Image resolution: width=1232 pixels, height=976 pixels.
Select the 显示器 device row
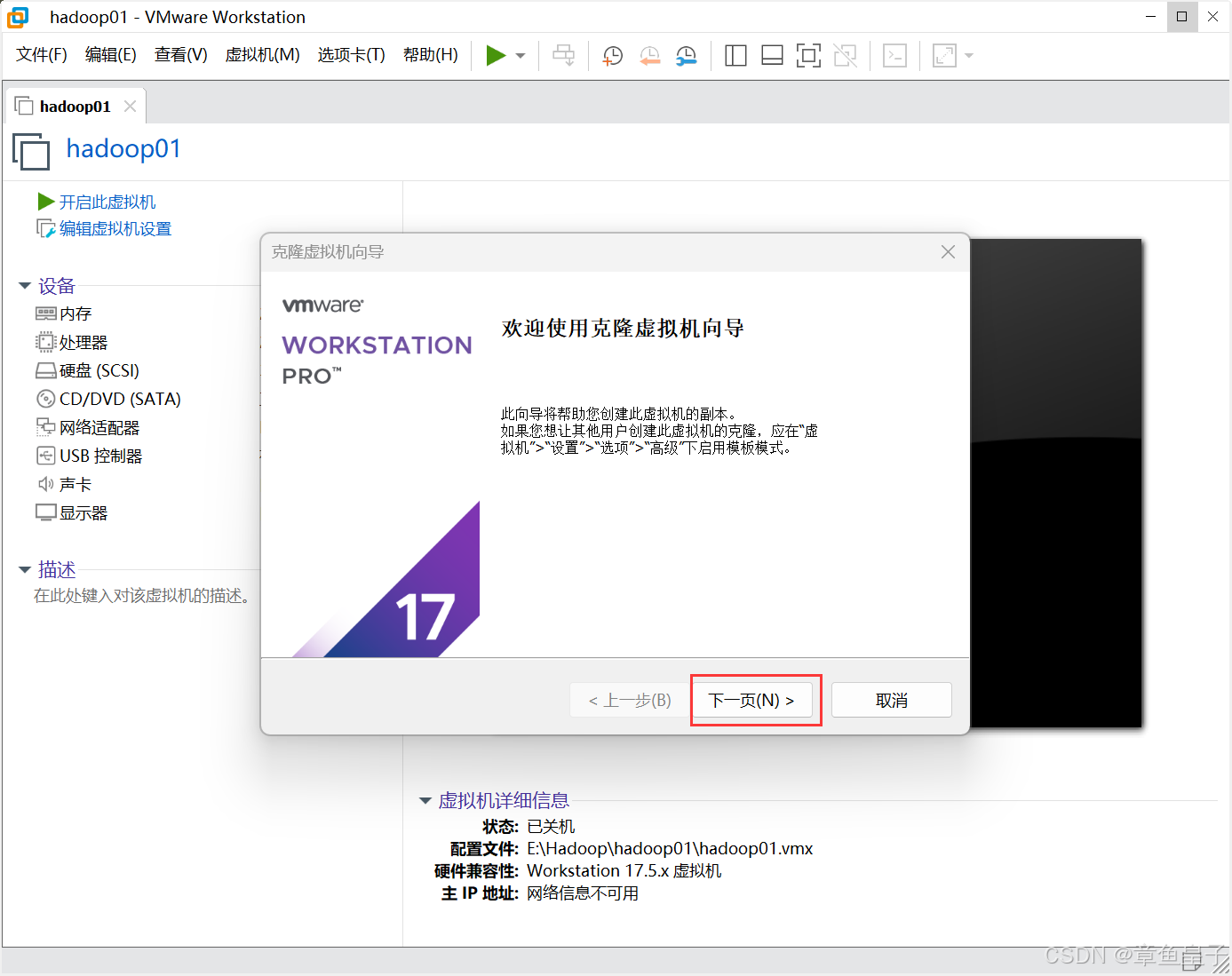click(72, 512)
